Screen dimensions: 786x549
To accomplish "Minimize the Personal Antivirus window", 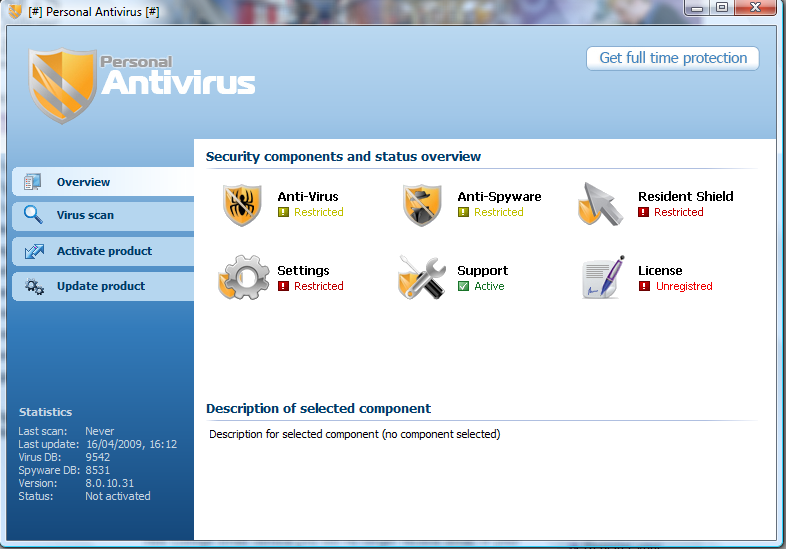I will coord(697,8).
